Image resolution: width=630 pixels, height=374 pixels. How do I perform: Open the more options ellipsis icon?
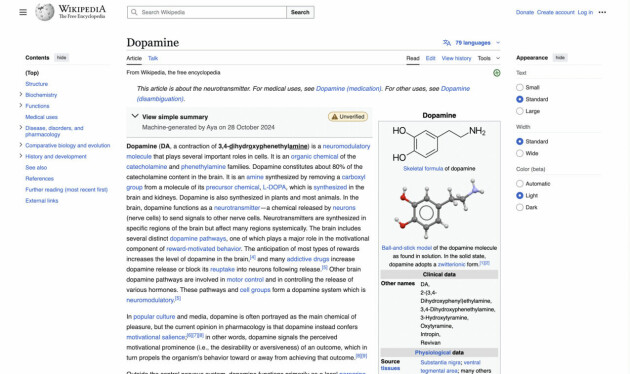click(x=602, y=12)
